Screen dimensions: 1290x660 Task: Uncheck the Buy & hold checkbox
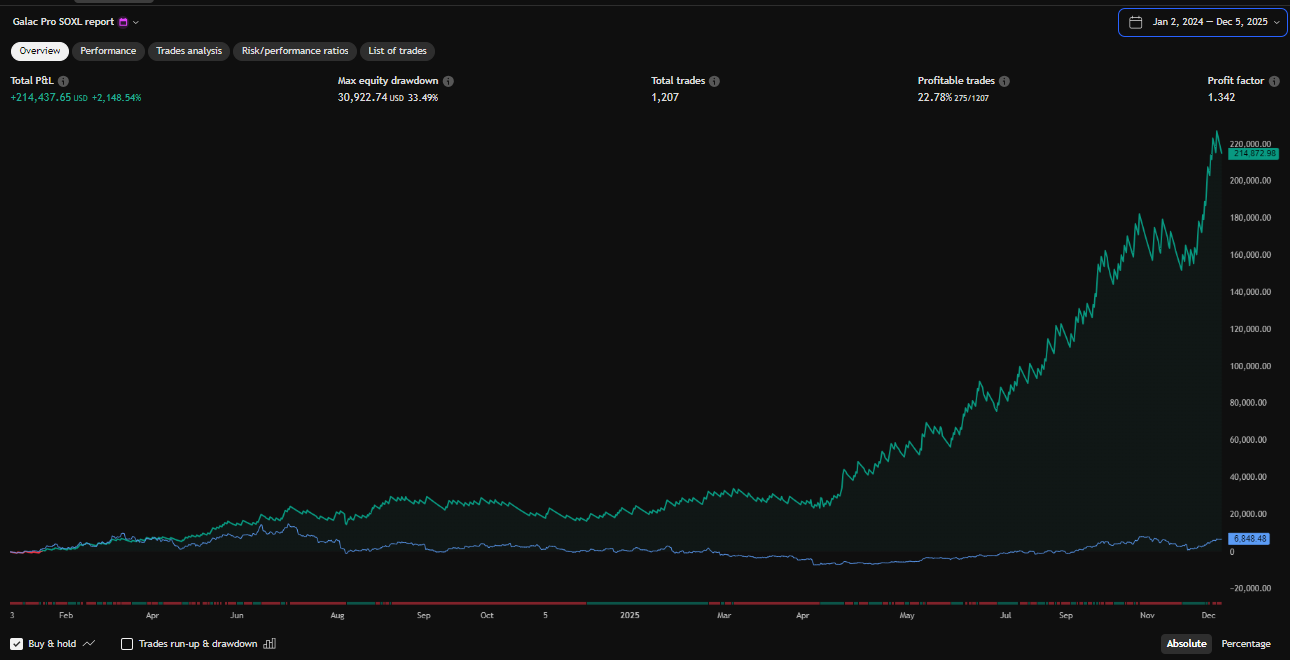(x=17, y=644)
